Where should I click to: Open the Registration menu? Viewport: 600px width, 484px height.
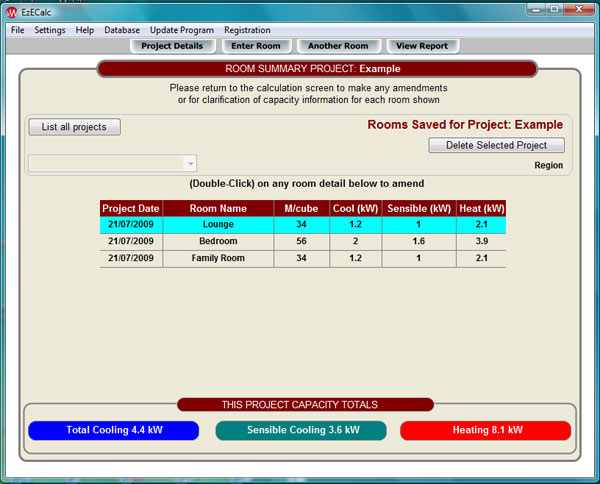[247, 30]
